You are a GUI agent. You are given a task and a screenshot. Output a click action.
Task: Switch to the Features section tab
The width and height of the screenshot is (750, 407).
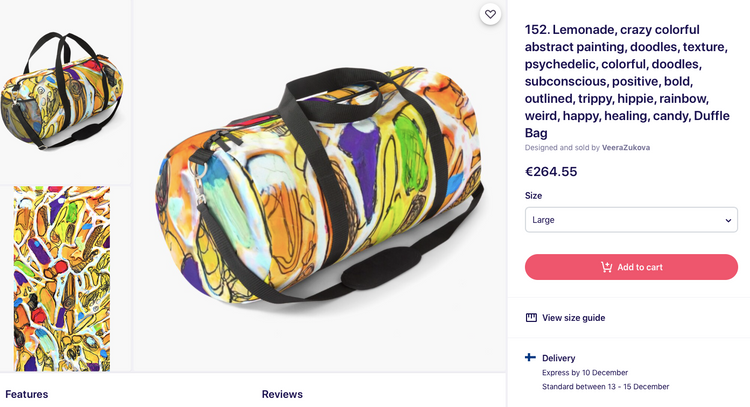27,394
